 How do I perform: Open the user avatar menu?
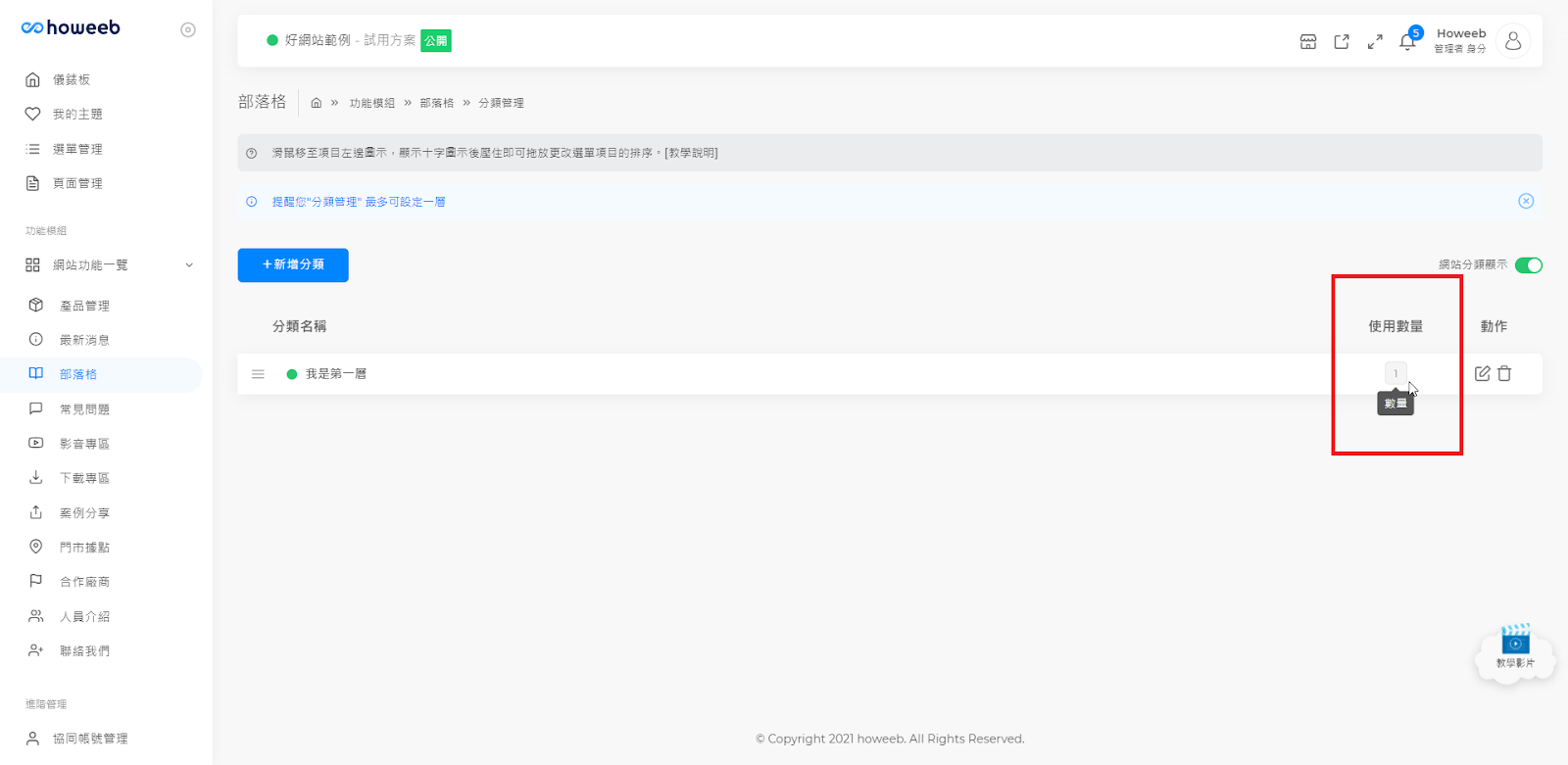coord(1513,40)
